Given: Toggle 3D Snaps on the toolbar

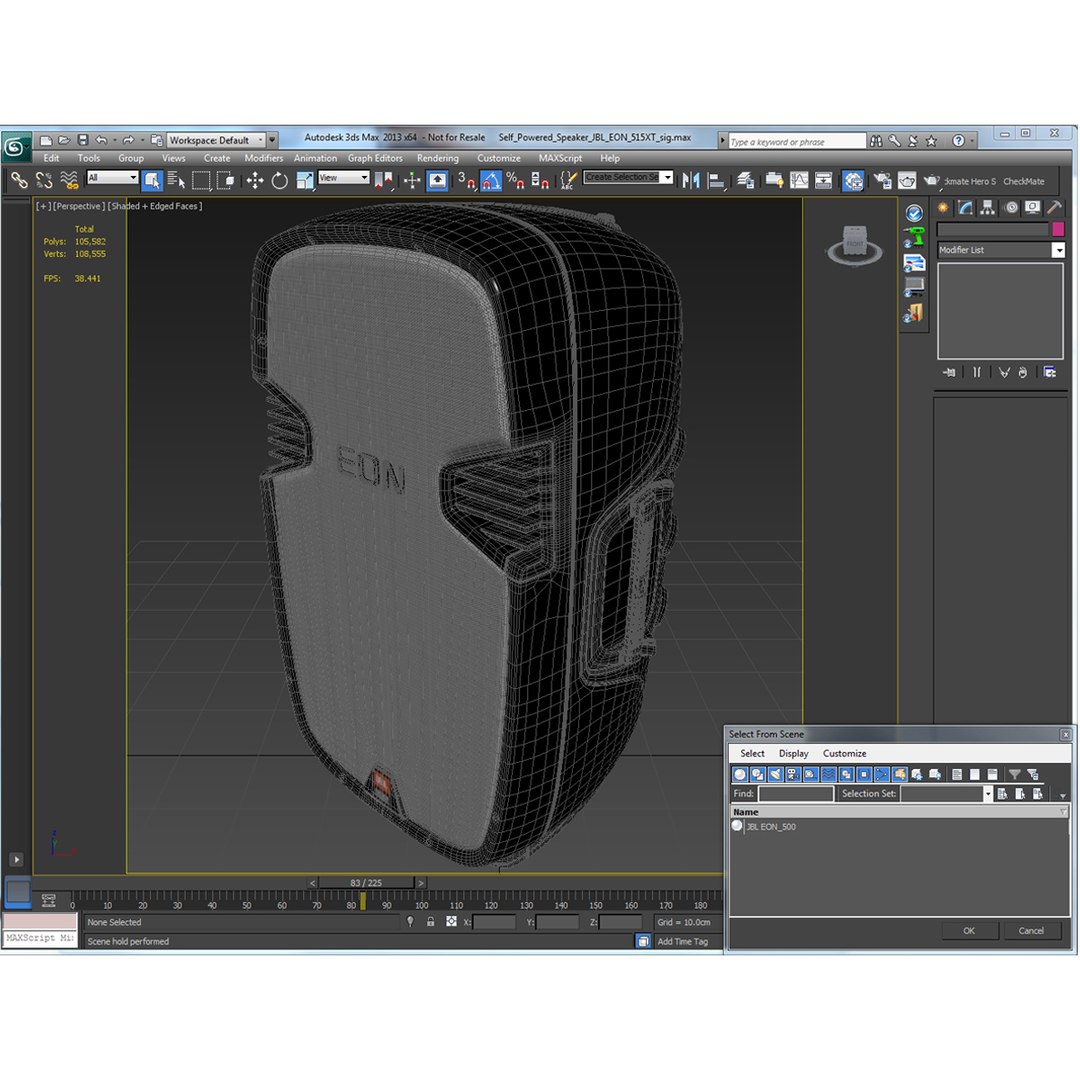Looking at the screenshot, I should 466,180.
